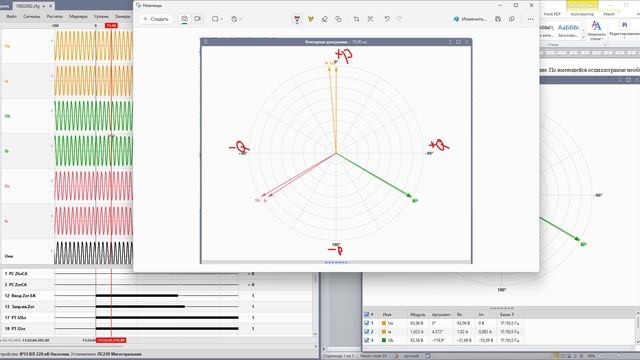Open Конструктор ribbon tab in Word

pyautogui.click(x=582, y=14)
